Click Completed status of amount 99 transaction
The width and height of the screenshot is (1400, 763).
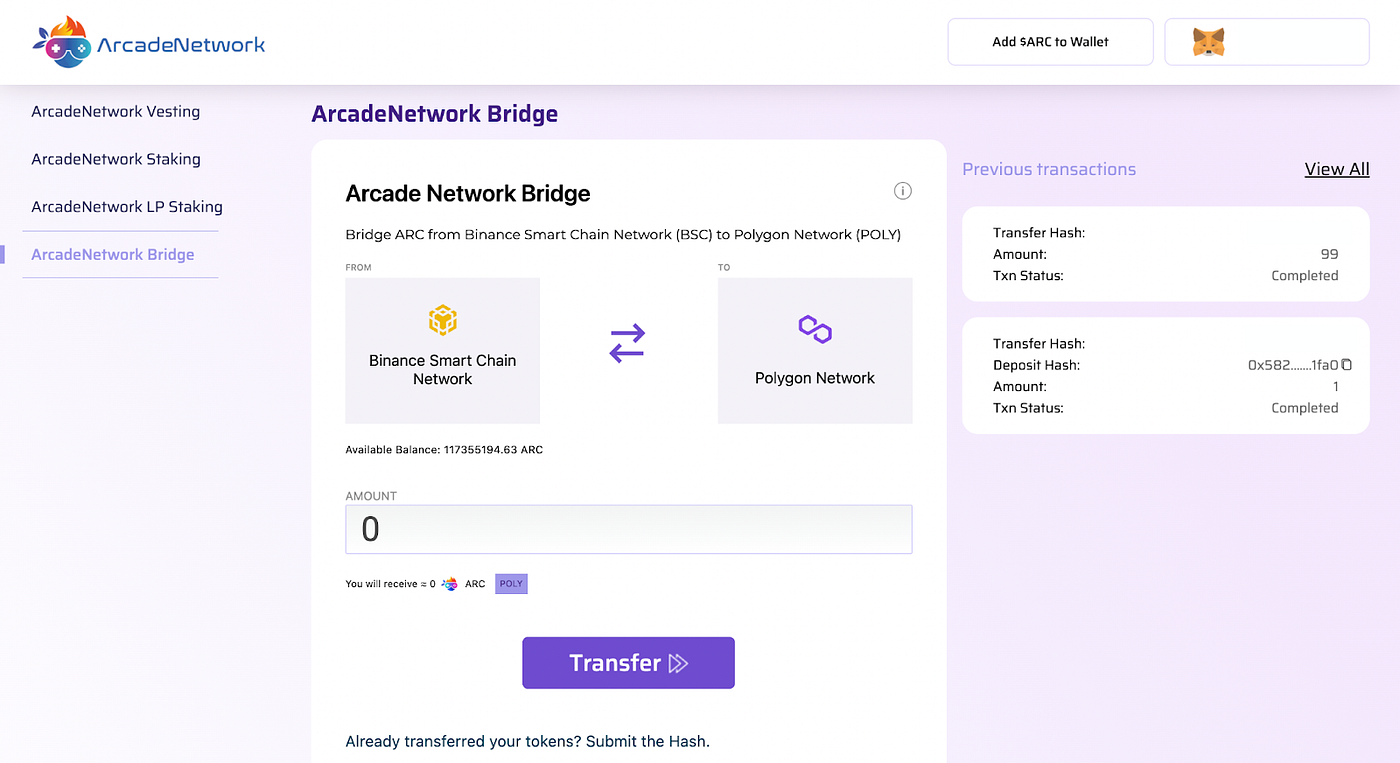(1305, 276)
